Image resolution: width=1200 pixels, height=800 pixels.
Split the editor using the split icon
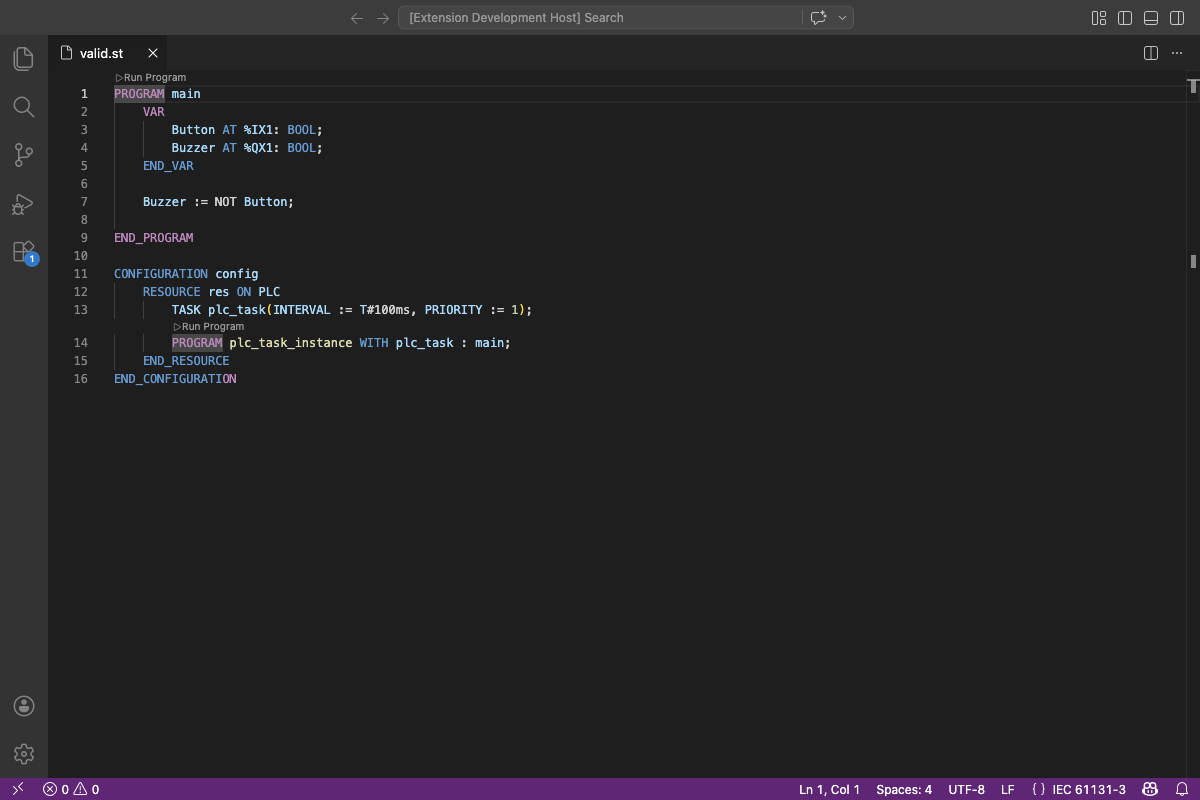1151,53
